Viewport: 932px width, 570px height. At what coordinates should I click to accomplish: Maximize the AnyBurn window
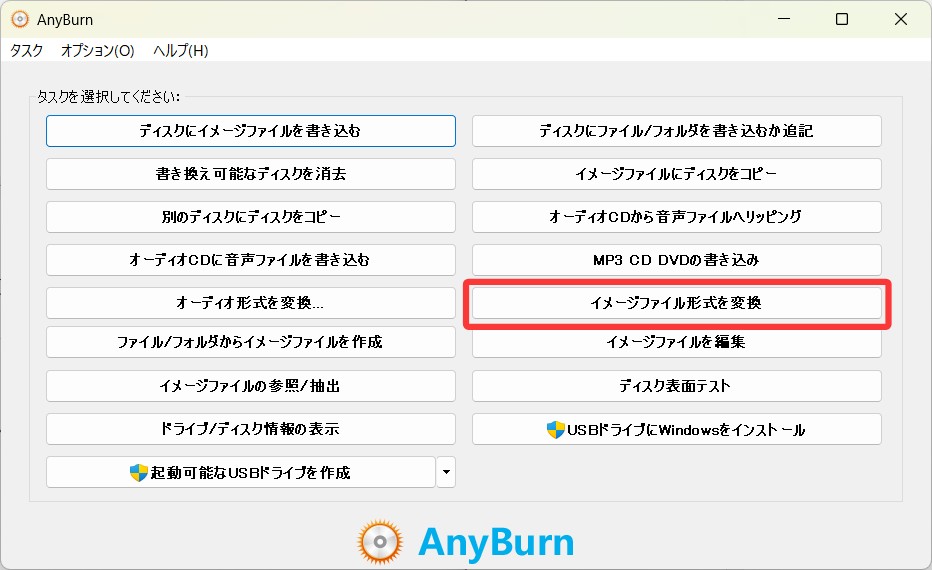point(842,19)
